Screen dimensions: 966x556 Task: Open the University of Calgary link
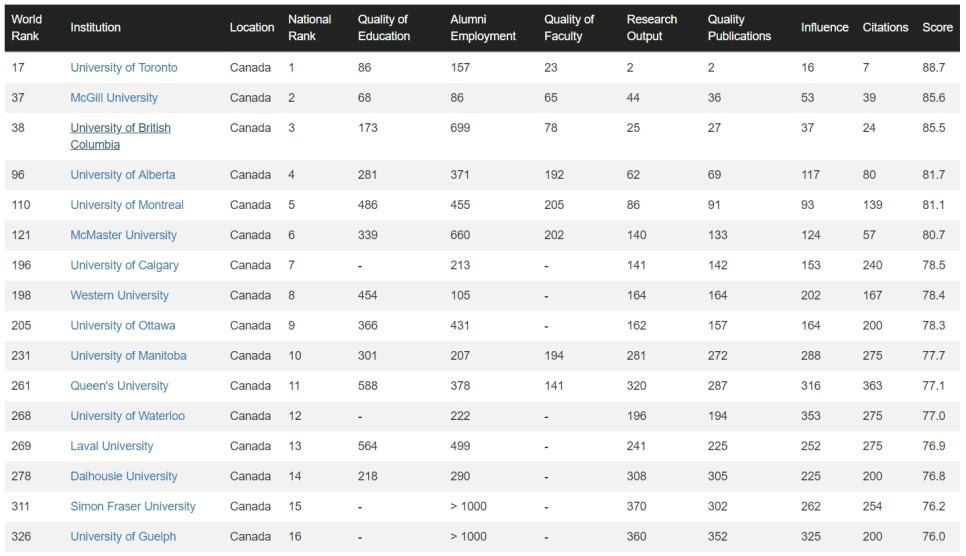click(124, 266)
